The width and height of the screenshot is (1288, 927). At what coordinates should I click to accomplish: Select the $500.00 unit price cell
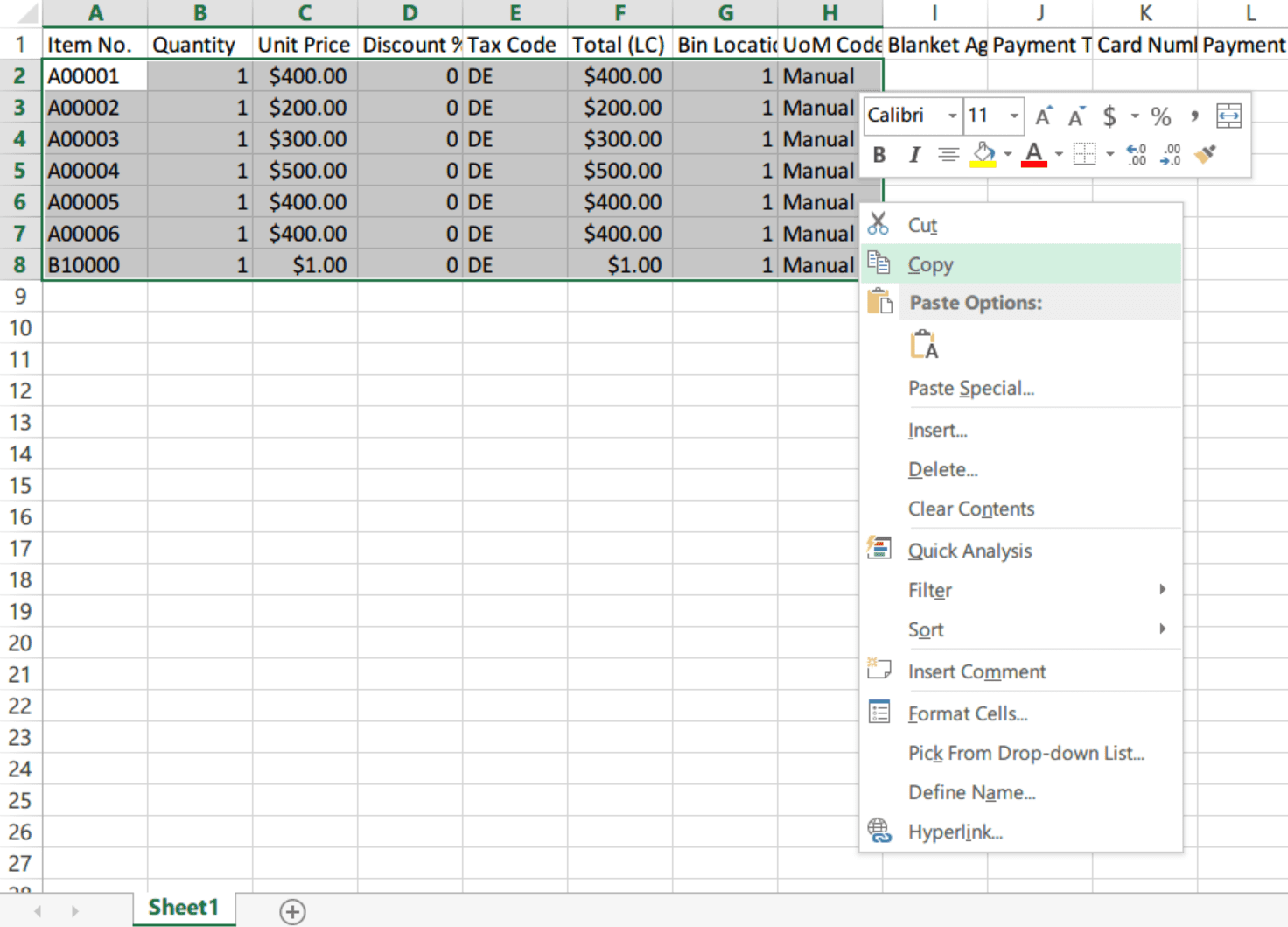(305, 171)
